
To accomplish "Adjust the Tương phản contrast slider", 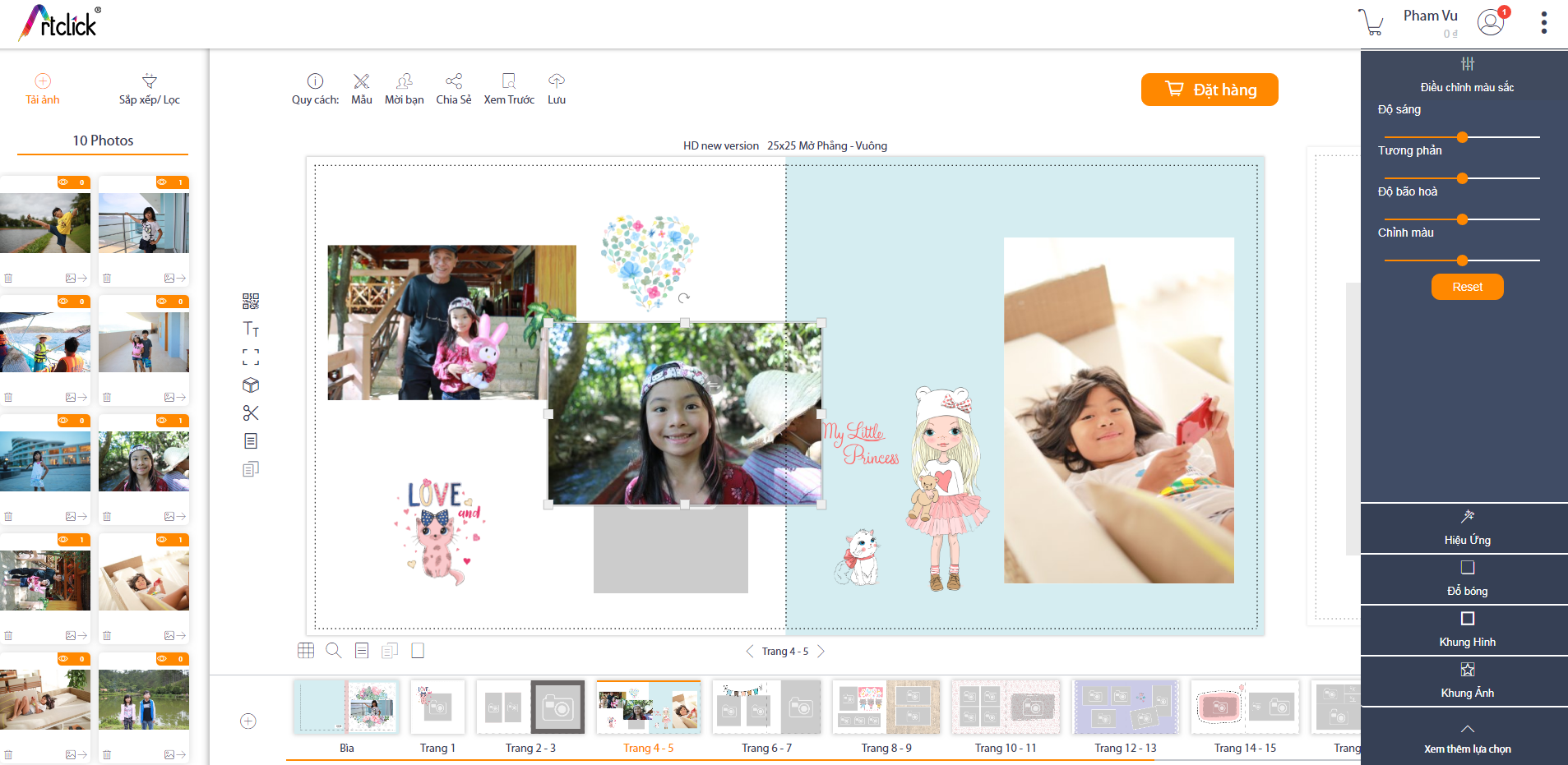I will pyautogui.click(x=1462, y=178).
